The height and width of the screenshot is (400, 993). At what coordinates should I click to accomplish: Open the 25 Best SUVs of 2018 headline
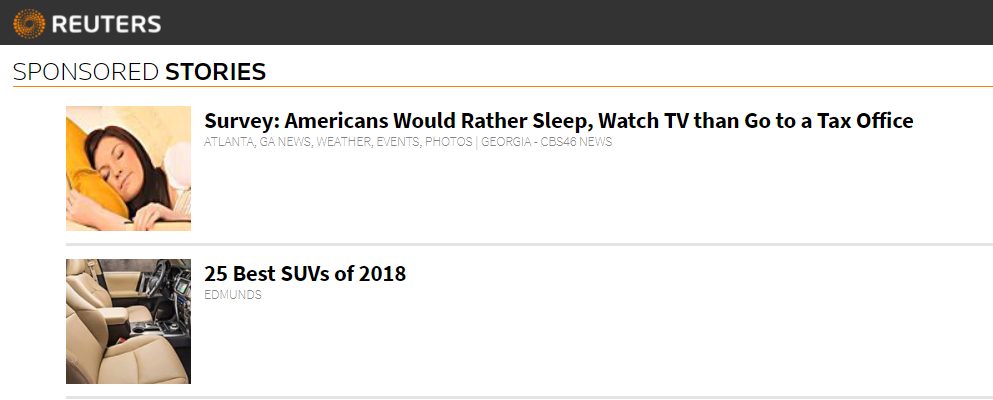click(305, 273)
